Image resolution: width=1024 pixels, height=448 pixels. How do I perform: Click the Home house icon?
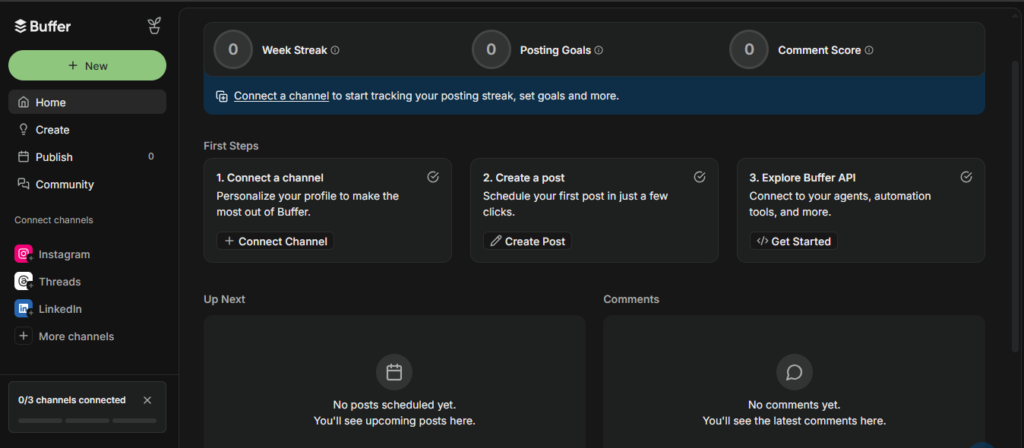(24, 102)
